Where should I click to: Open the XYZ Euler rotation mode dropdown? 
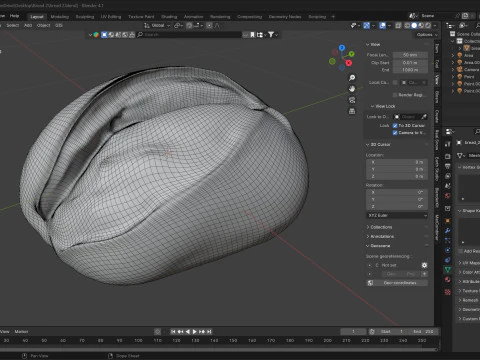tap(397, 215)
